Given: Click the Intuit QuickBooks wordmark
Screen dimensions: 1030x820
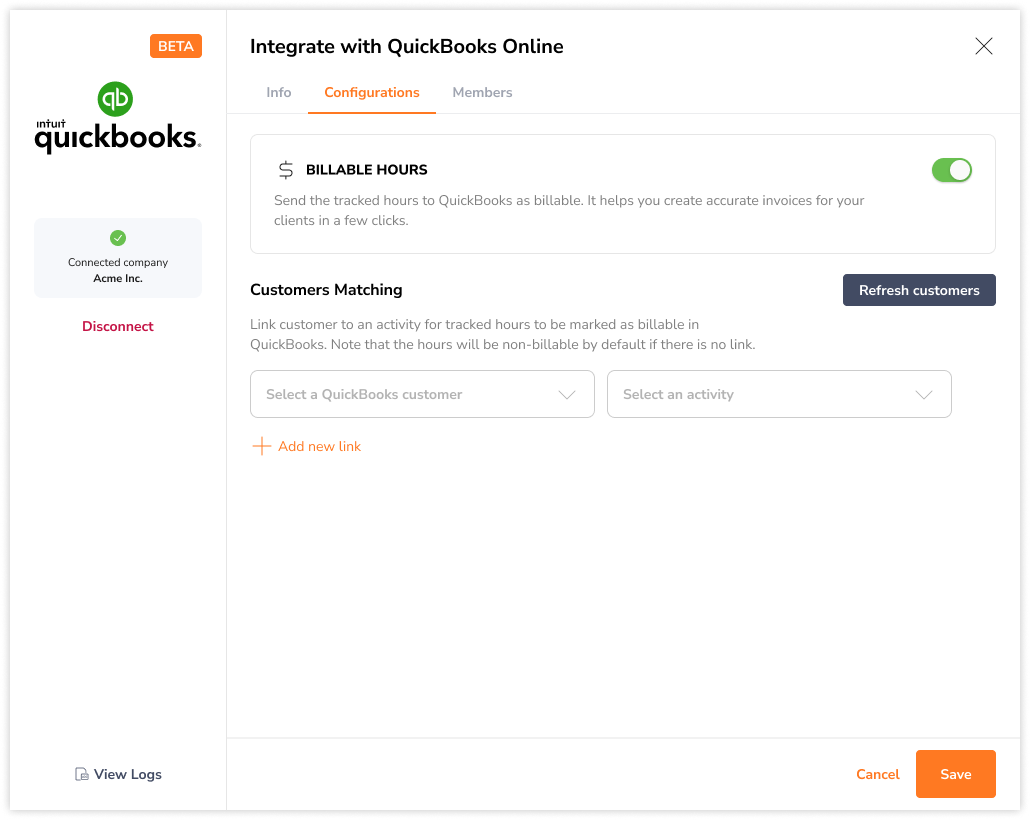Looking at the screenshot, I should click(x=116, y=137).
